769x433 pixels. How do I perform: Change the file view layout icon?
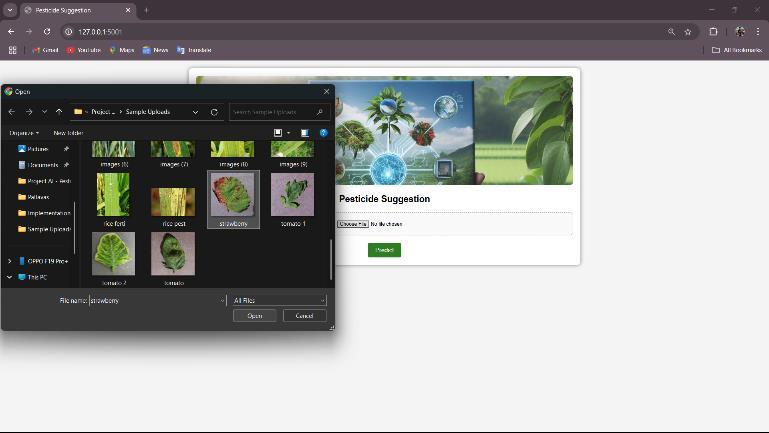tap(278, 133)
